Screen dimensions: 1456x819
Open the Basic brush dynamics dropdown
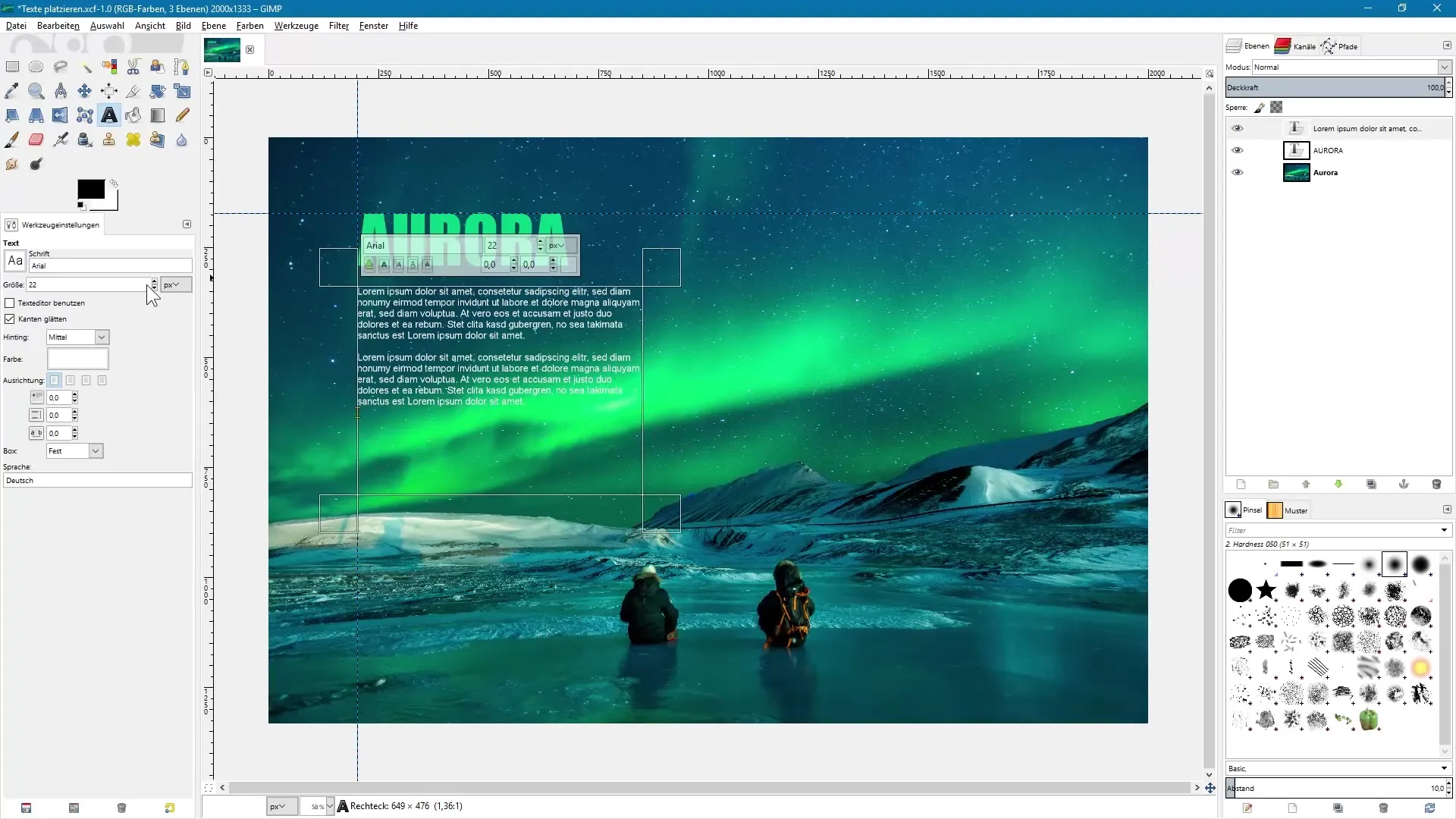(x=1338, y=768)
